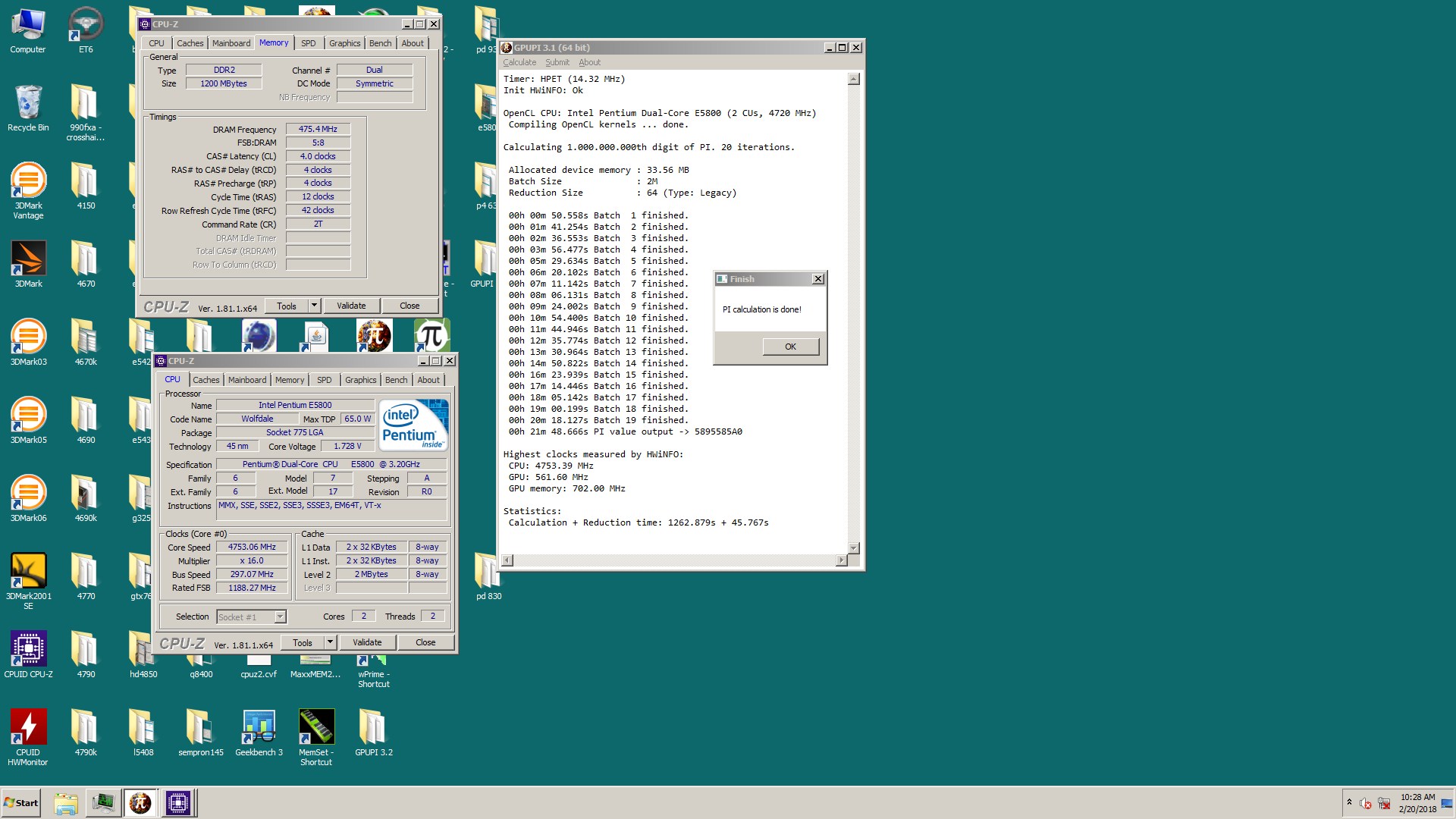
Task: Click the Core Speed value field
Action: (x=252, y=547)
